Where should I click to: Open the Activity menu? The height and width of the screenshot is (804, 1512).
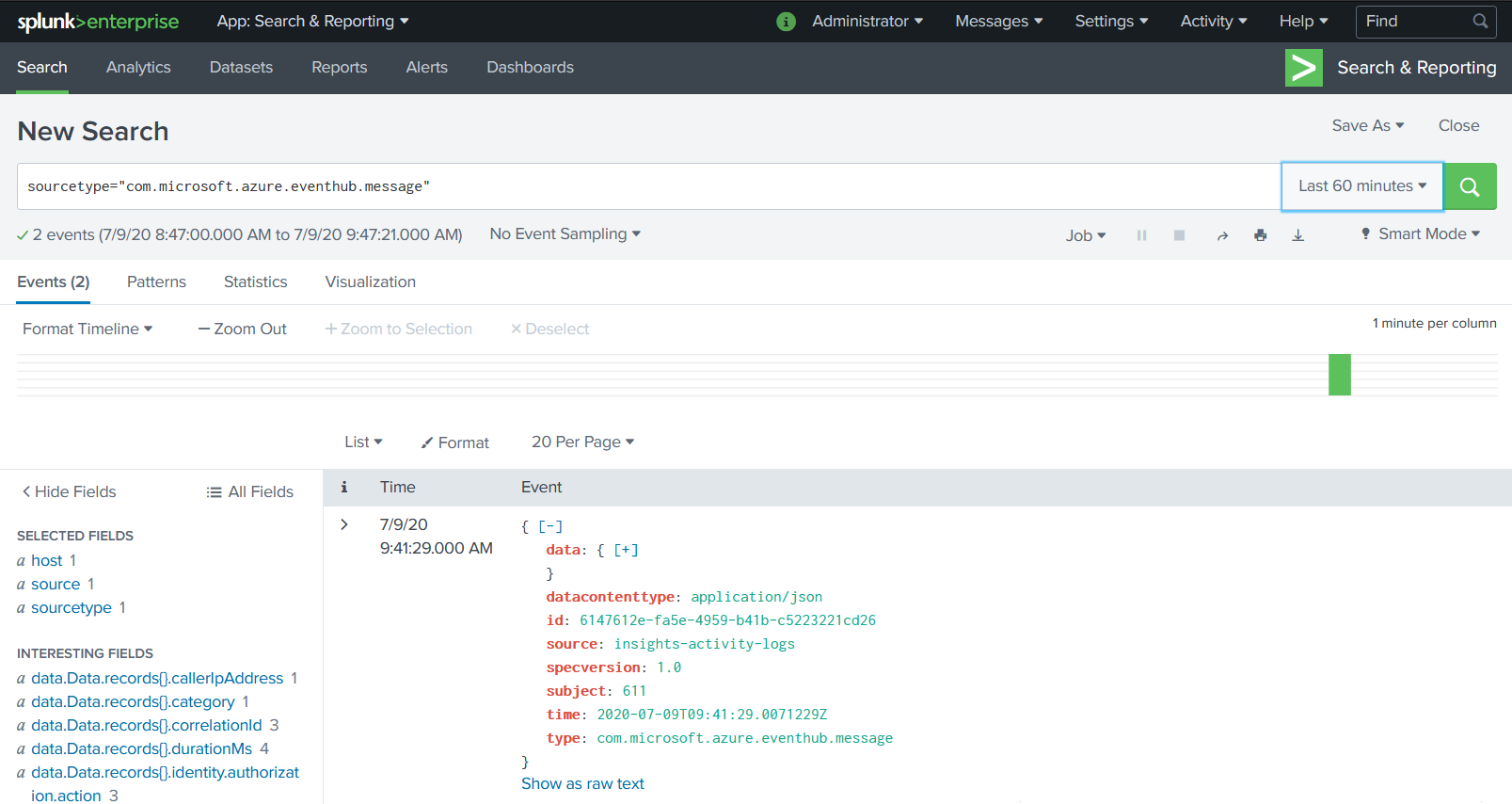click(x=1214, y=21)
